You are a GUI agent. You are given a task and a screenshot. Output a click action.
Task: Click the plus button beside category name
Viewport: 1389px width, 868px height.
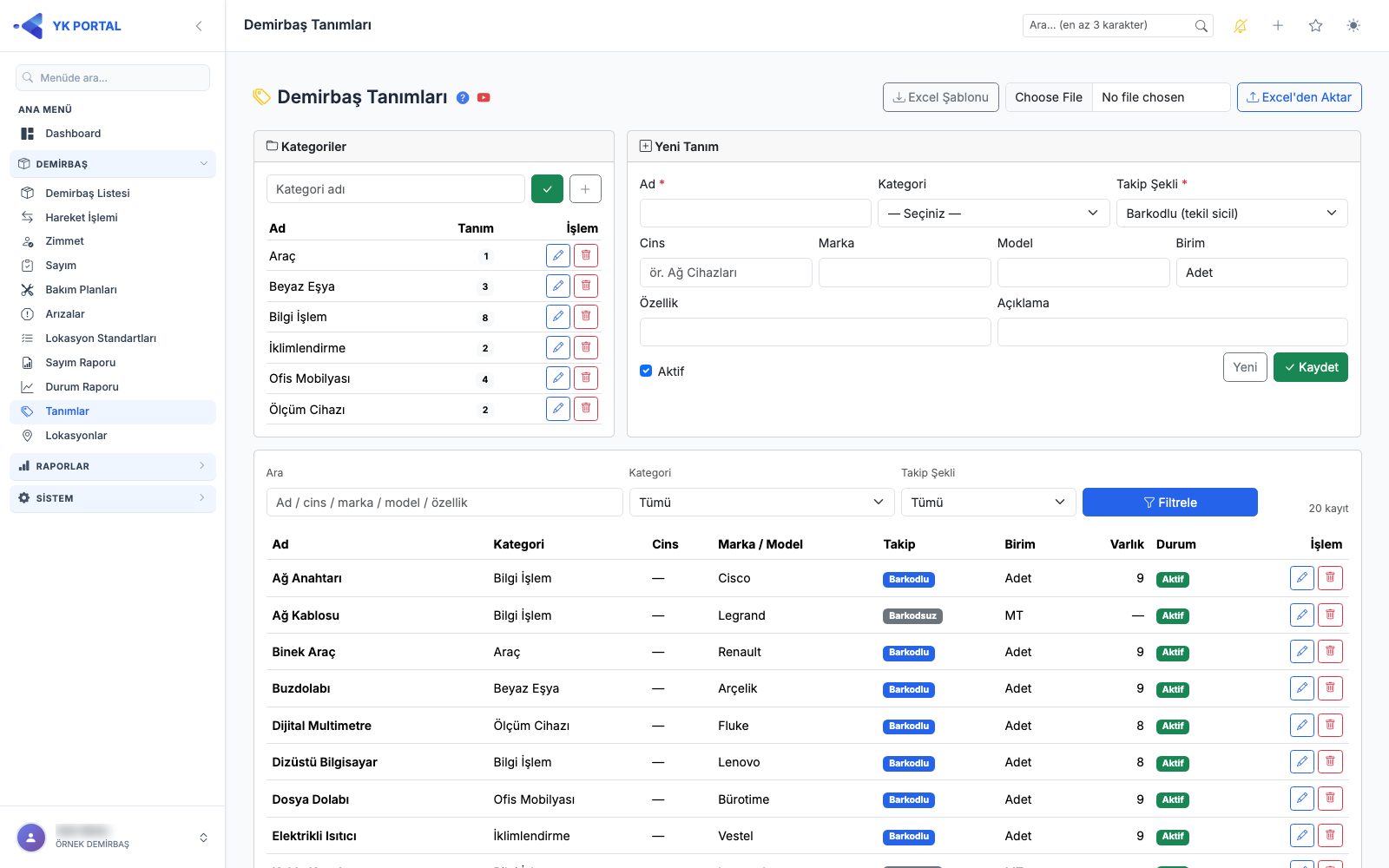point(585,189)
